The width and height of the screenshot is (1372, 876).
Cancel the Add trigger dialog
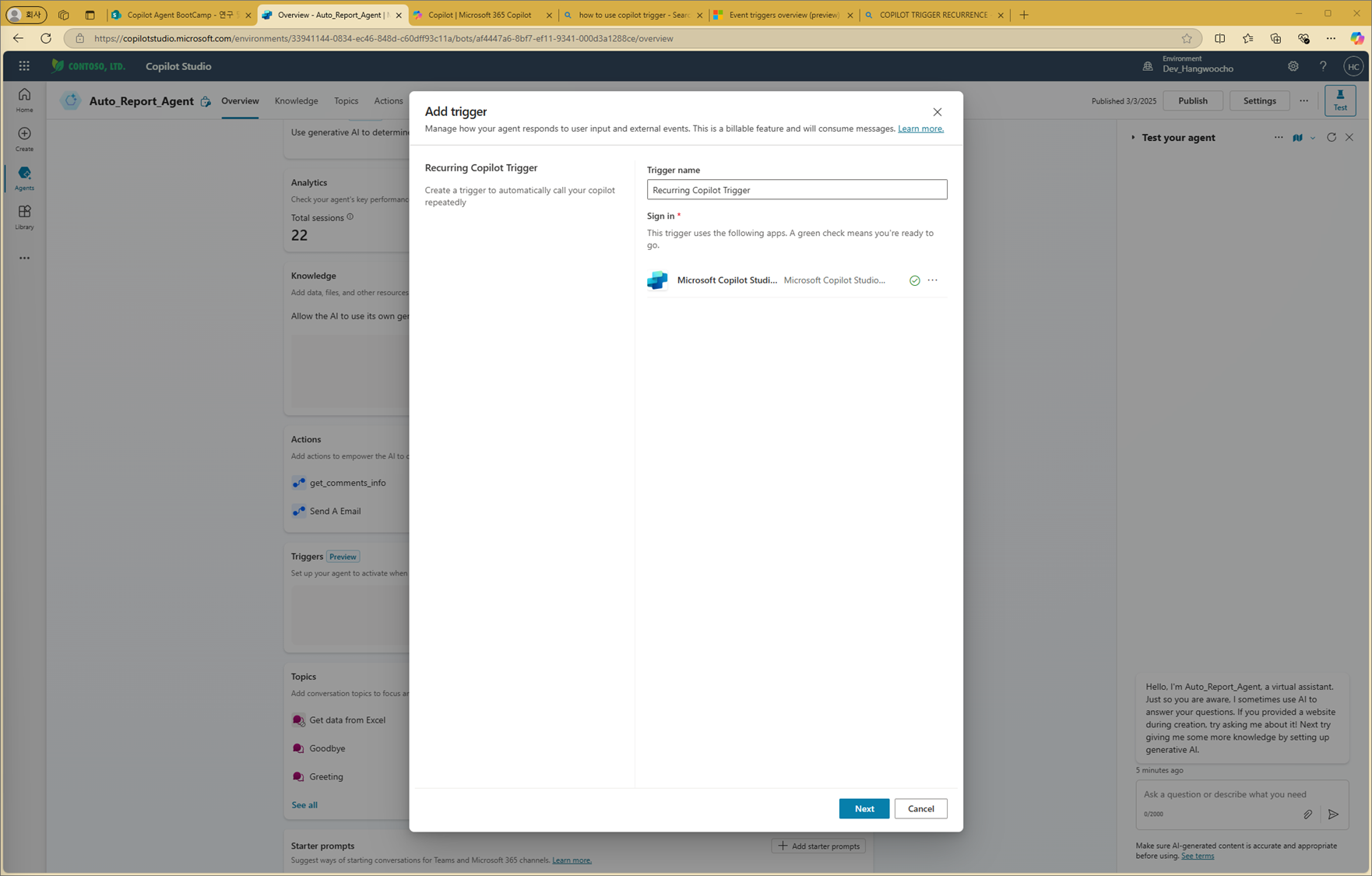point(920,808)
